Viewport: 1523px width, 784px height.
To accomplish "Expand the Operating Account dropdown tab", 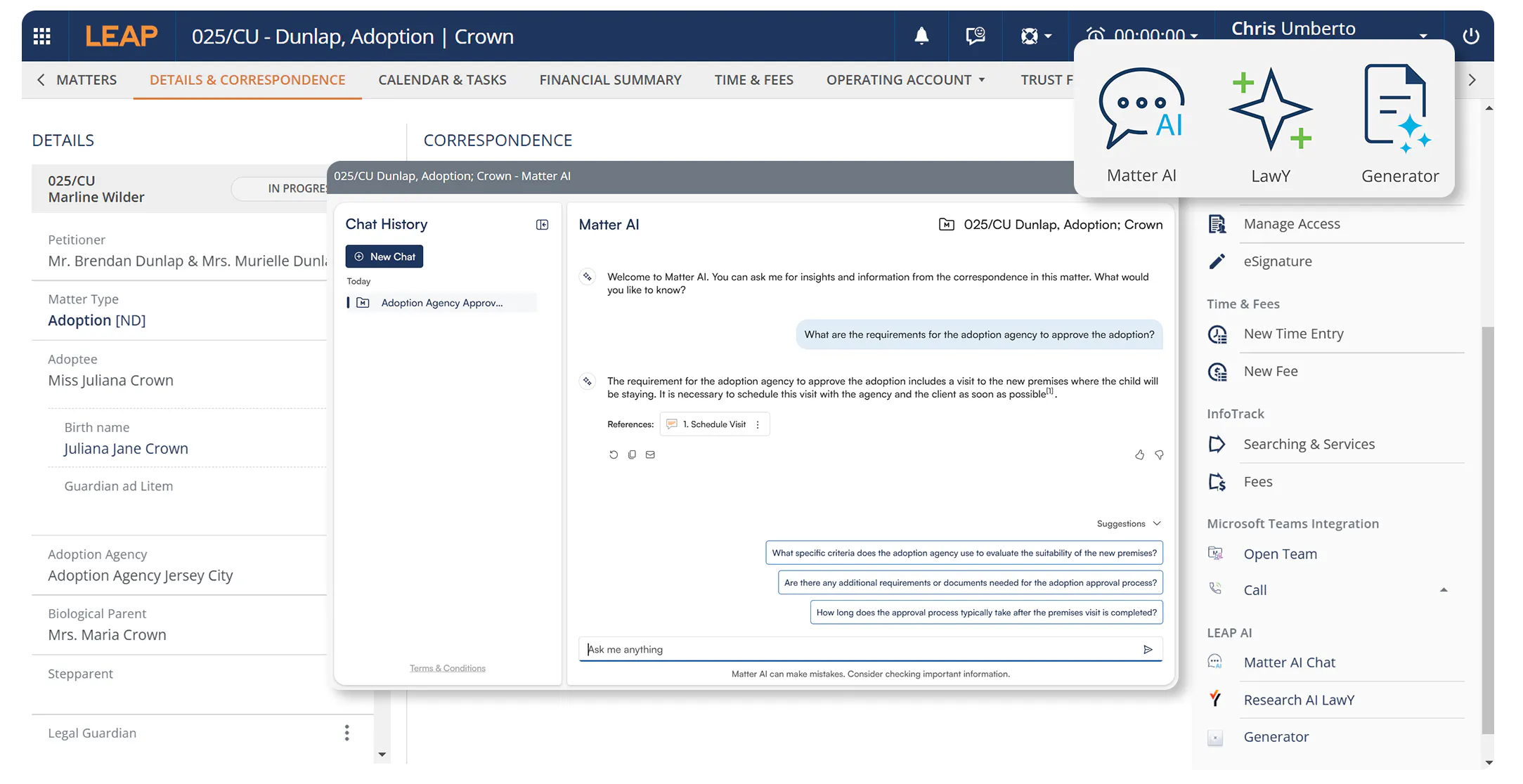I will pos(905,80).
